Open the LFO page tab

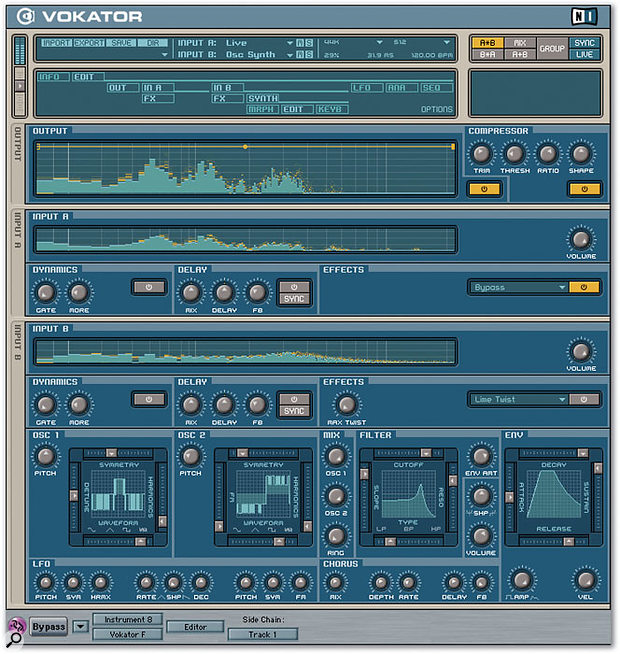point(367,88)
